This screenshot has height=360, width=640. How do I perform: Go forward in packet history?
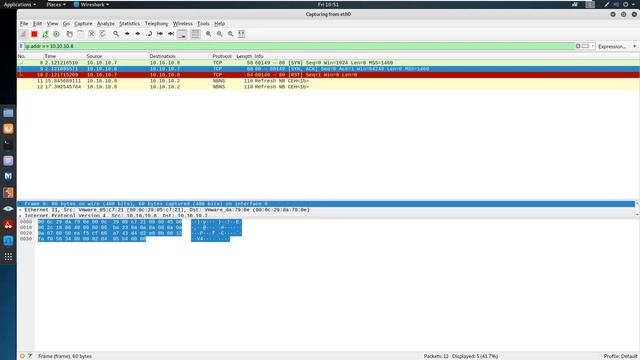138,34
